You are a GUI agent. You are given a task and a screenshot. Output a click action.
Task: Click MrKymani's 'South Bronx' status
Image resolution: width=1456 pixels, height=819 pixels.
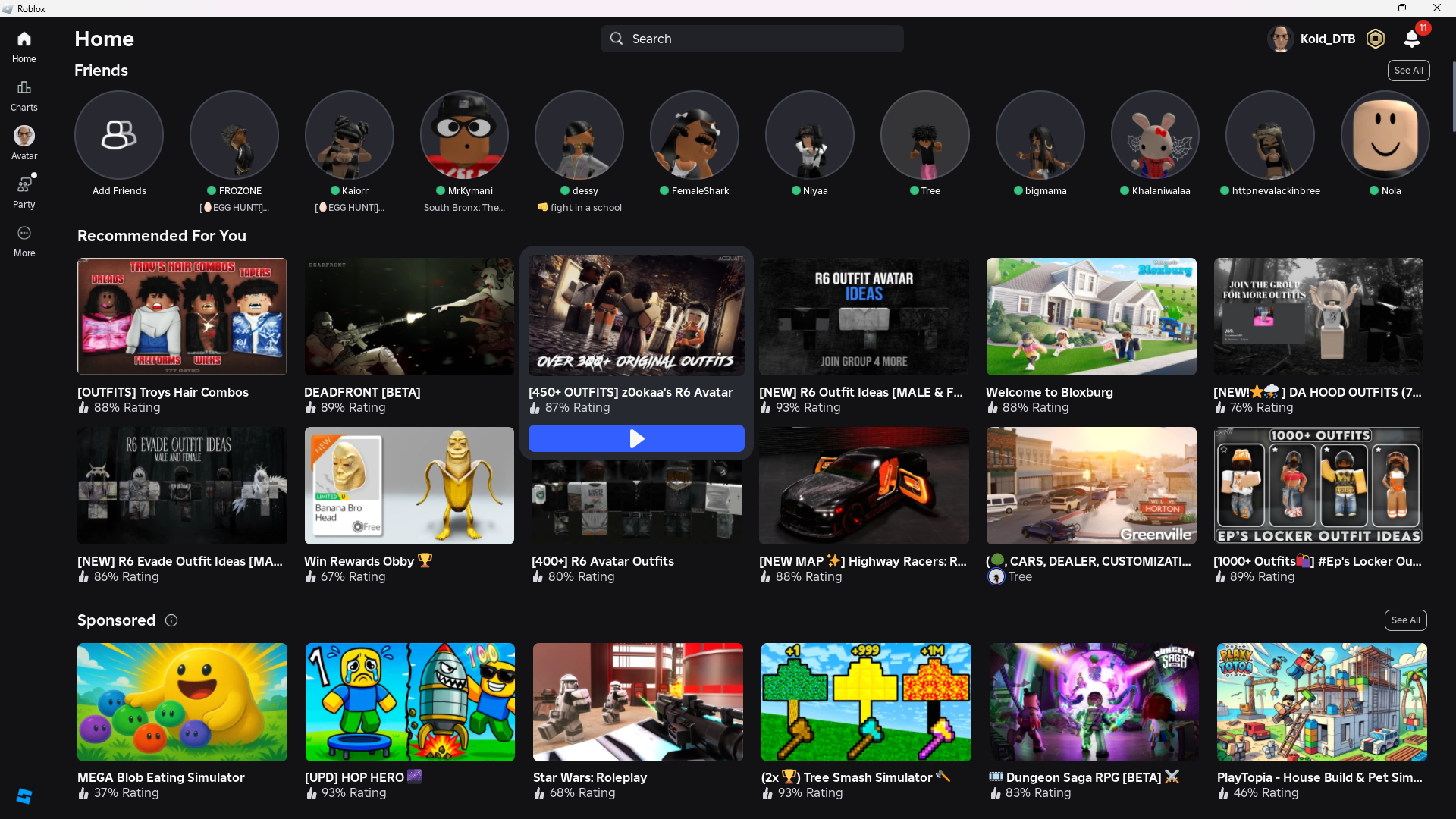tap(464, 208)
